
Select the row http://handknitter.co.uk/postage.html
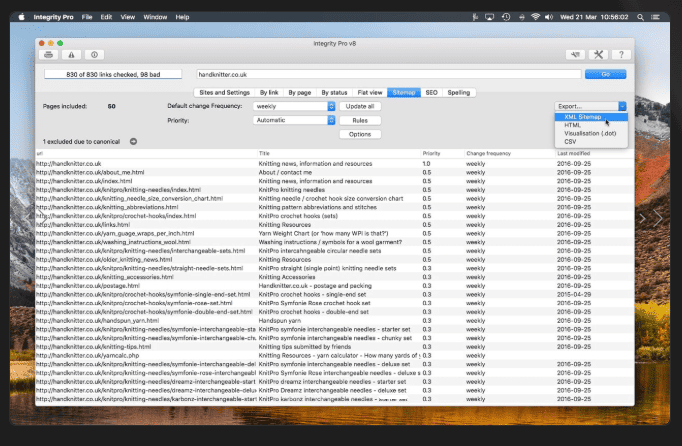click(334, 286)
